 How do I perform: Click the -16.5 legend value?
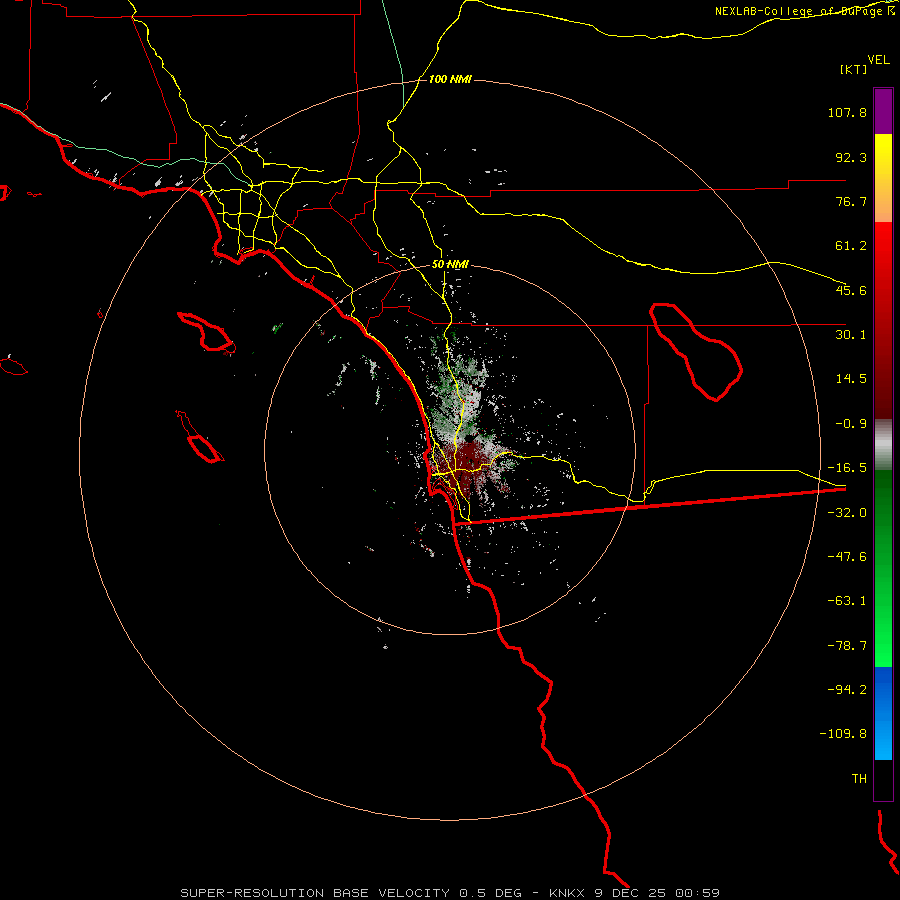point(847,468)
